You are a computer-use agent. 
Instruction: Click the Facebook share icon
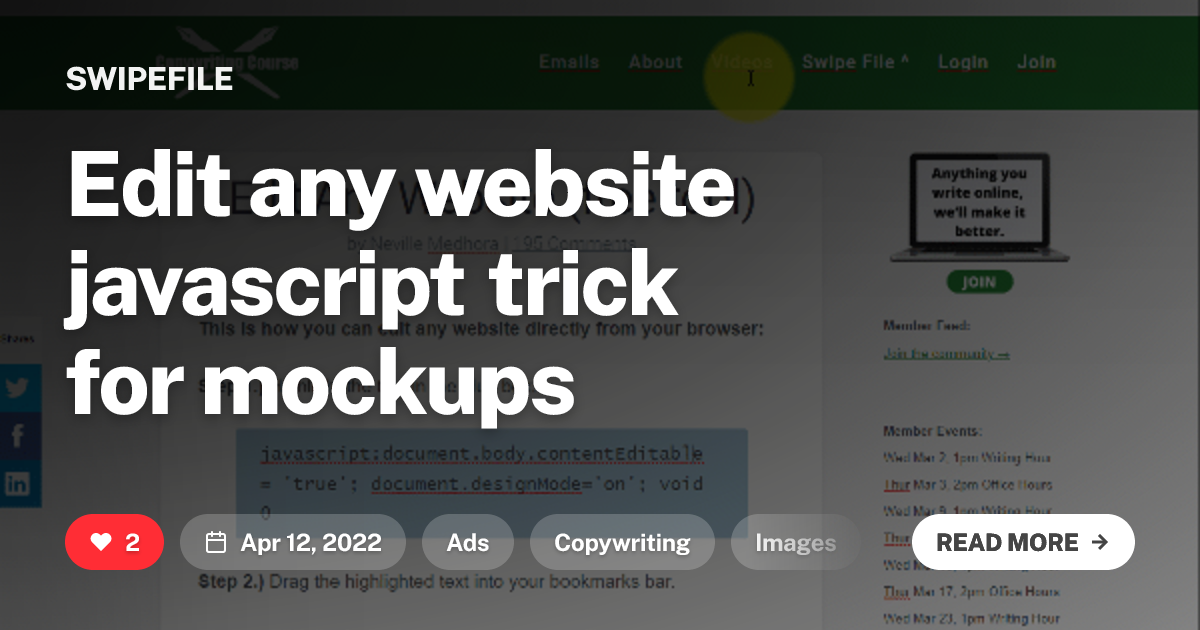[17, 436]
